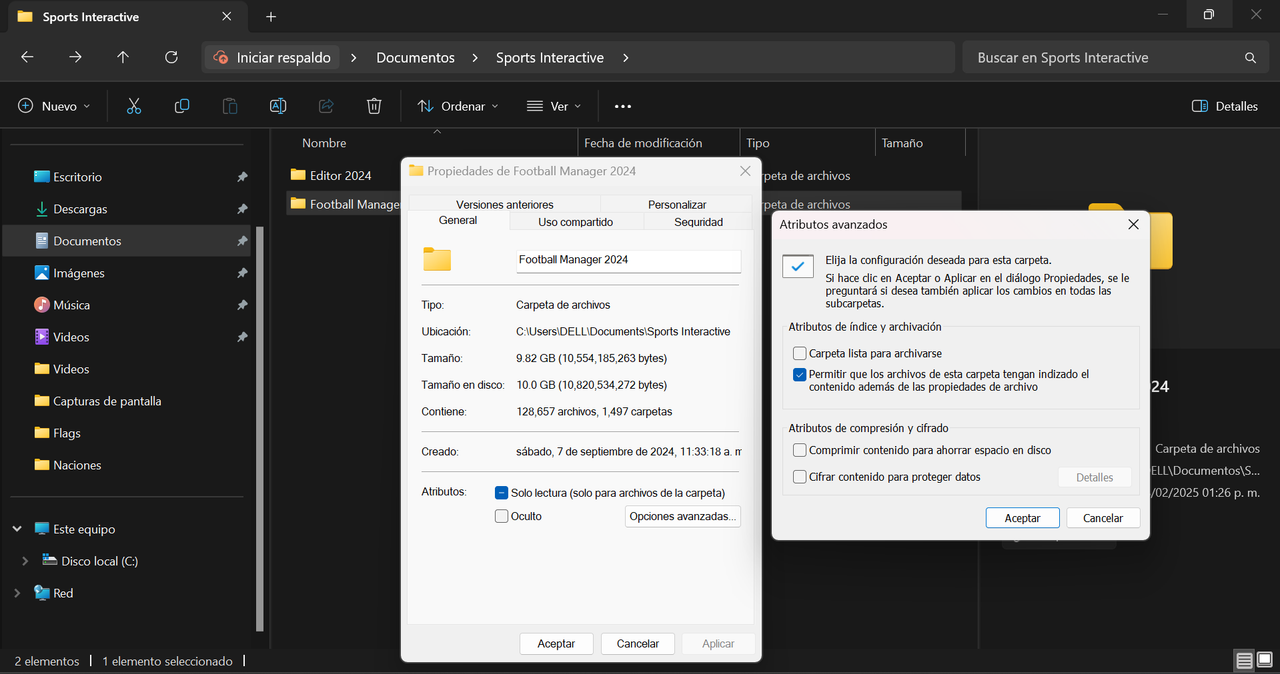This screenshot has width=1280, height=674.
Task: Click chevron after Sports Interactive breadcrumb
Action: (x=625, y=58)
